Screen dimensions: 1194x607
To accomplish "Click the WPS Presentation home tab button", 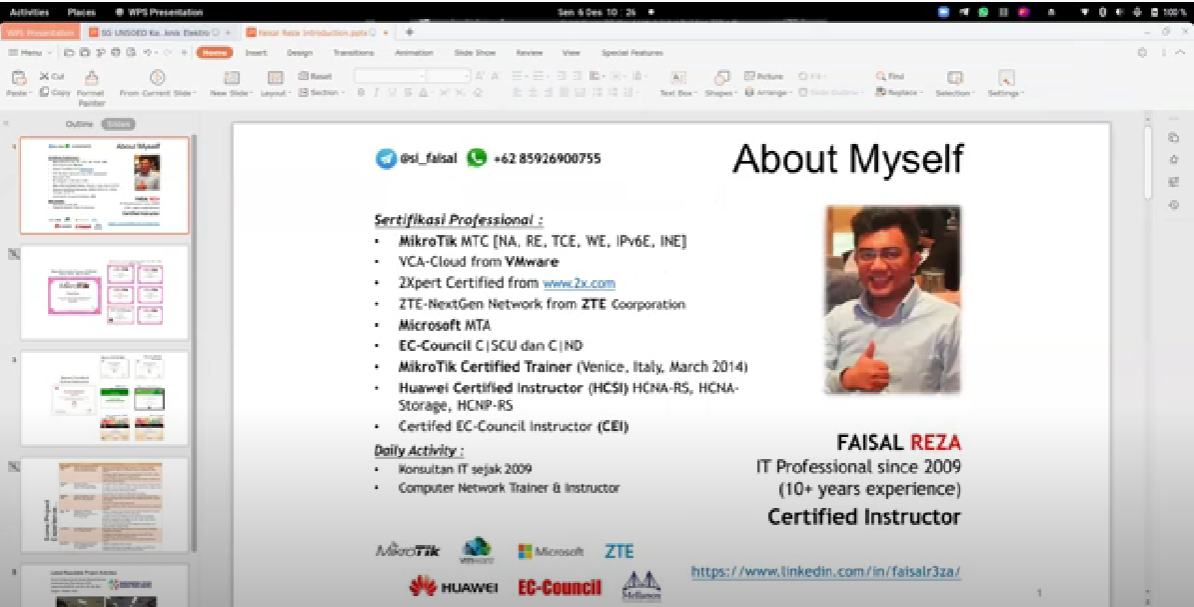I will 40,33.
